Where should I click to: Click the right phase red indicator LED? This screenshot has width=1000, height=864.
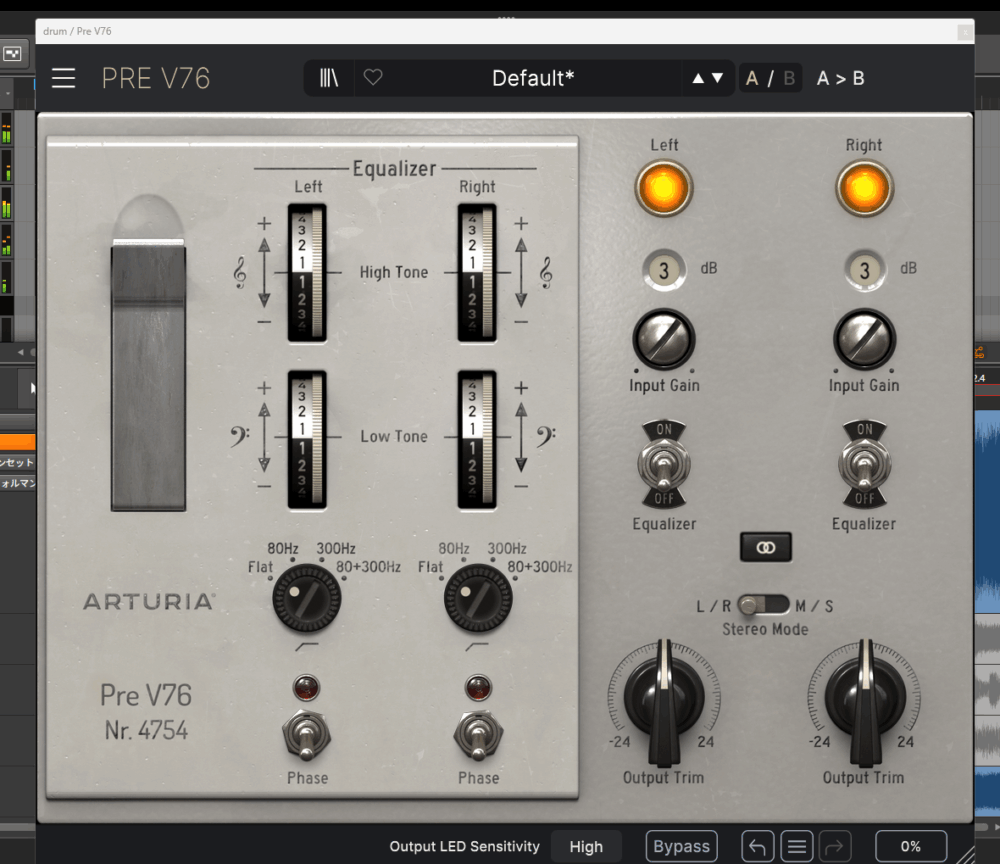(x=478, y=688)
